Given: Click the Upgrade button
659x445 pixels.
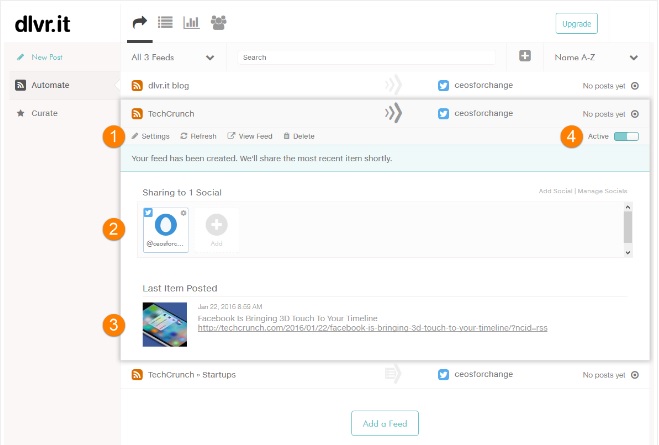Looking at the screenshot, I should pyautogui.click(x=577, y=24).
